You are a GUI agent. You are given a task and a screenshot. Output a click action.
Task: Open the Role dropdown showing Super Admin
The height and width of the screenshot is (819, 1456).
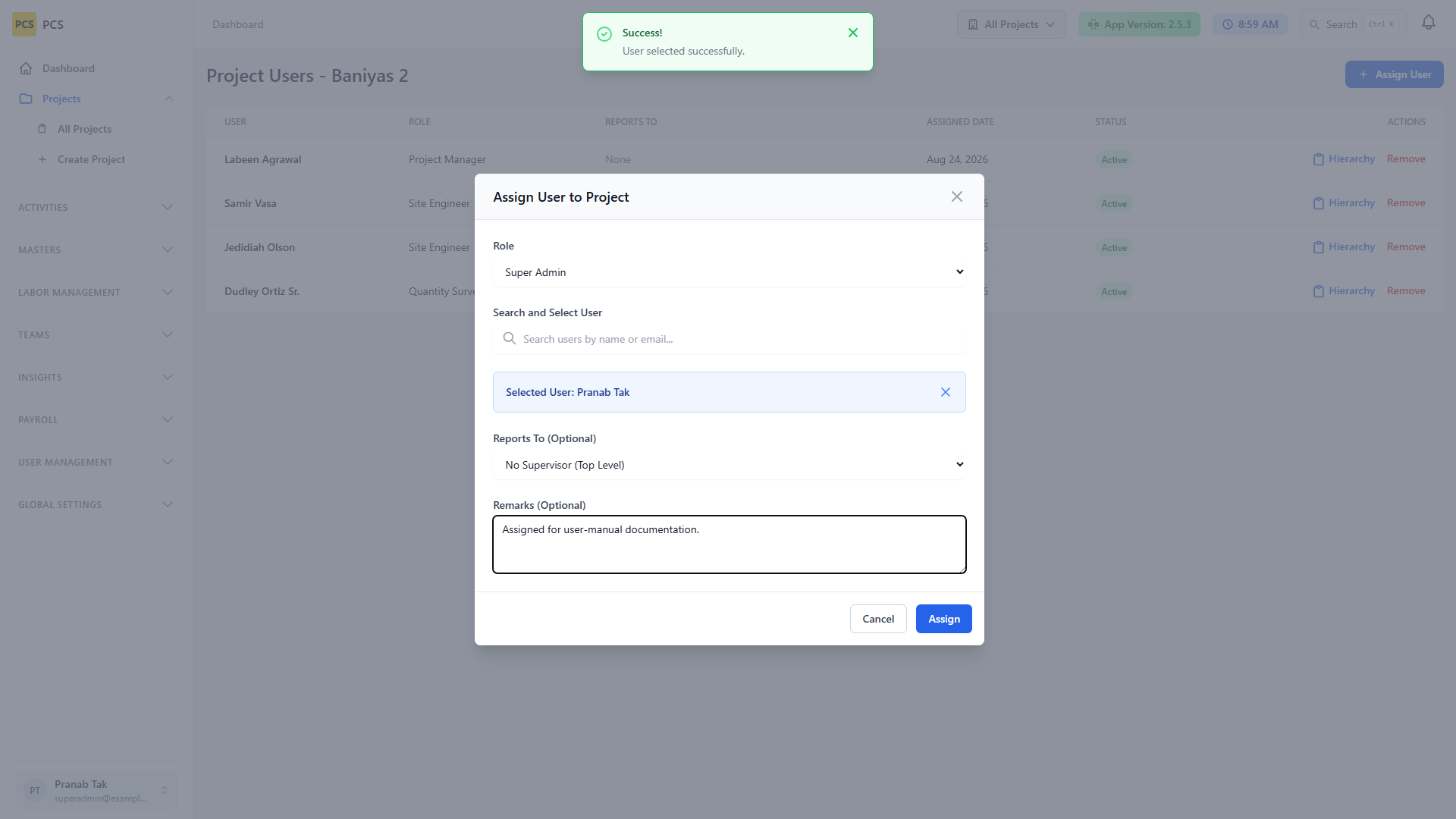[x=730, y=272]
